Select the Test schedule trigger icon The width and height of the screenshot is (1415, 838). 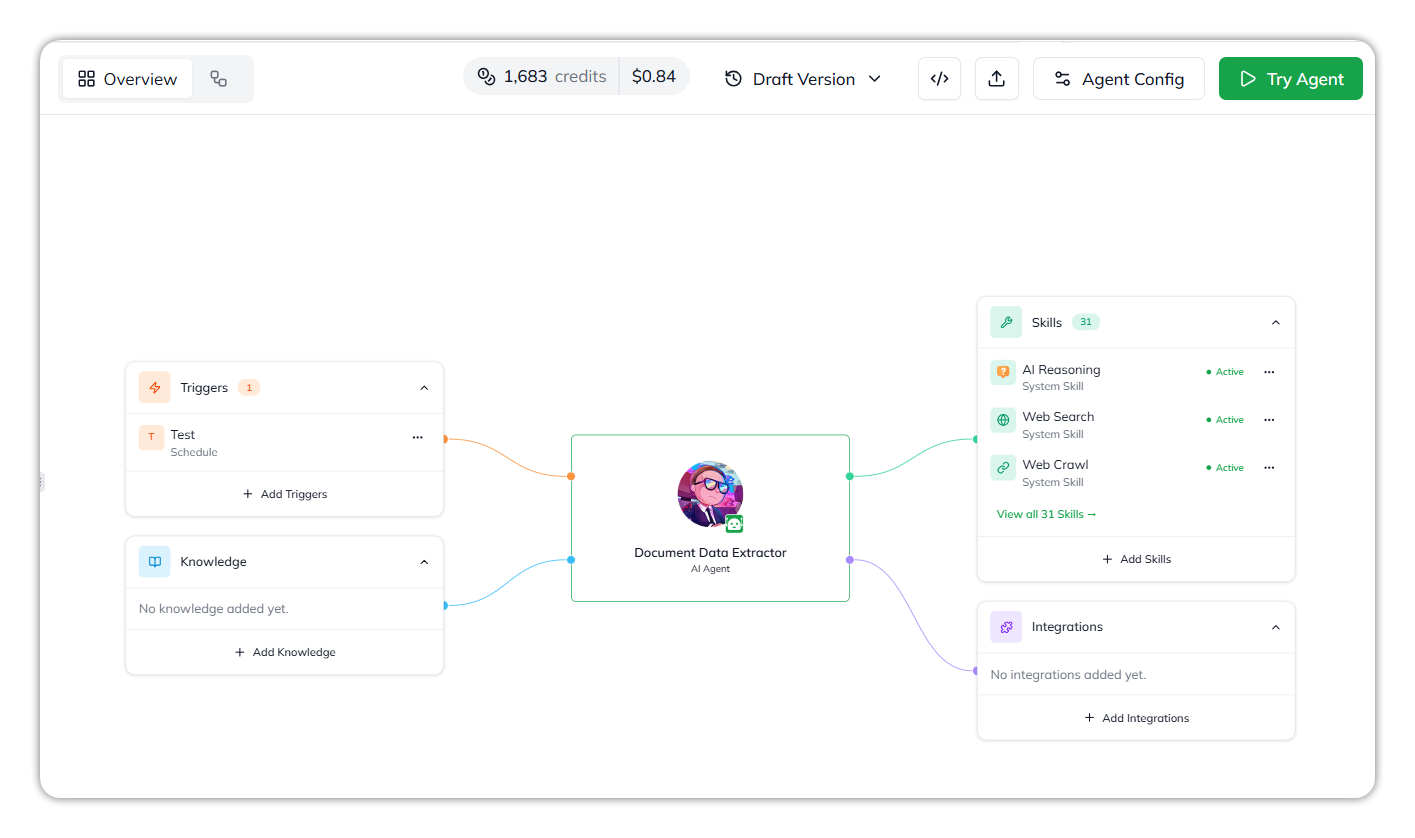151,437
